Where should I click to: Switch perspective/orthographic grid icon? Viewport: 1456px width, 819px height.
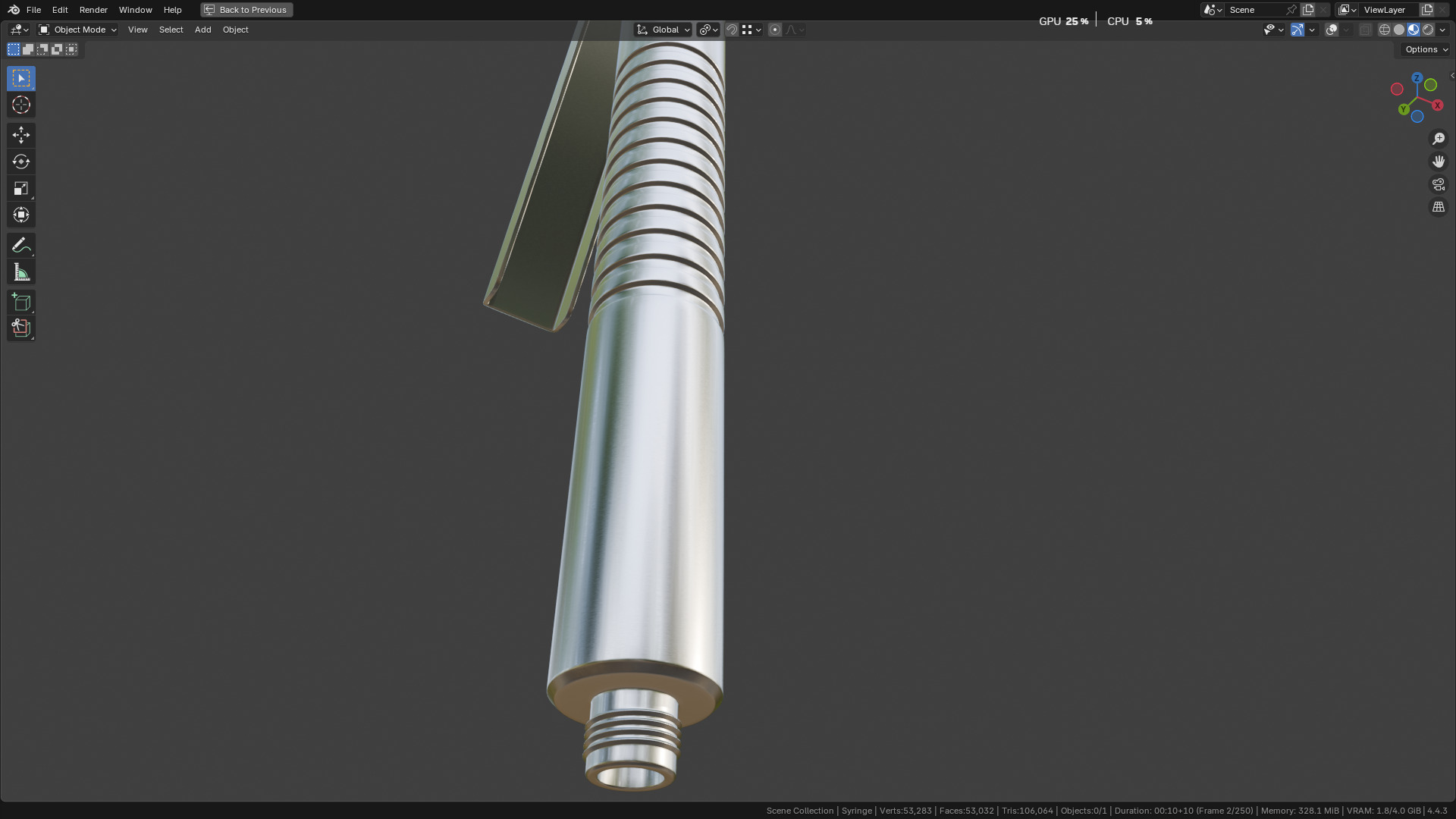[x=1439, y=207]
